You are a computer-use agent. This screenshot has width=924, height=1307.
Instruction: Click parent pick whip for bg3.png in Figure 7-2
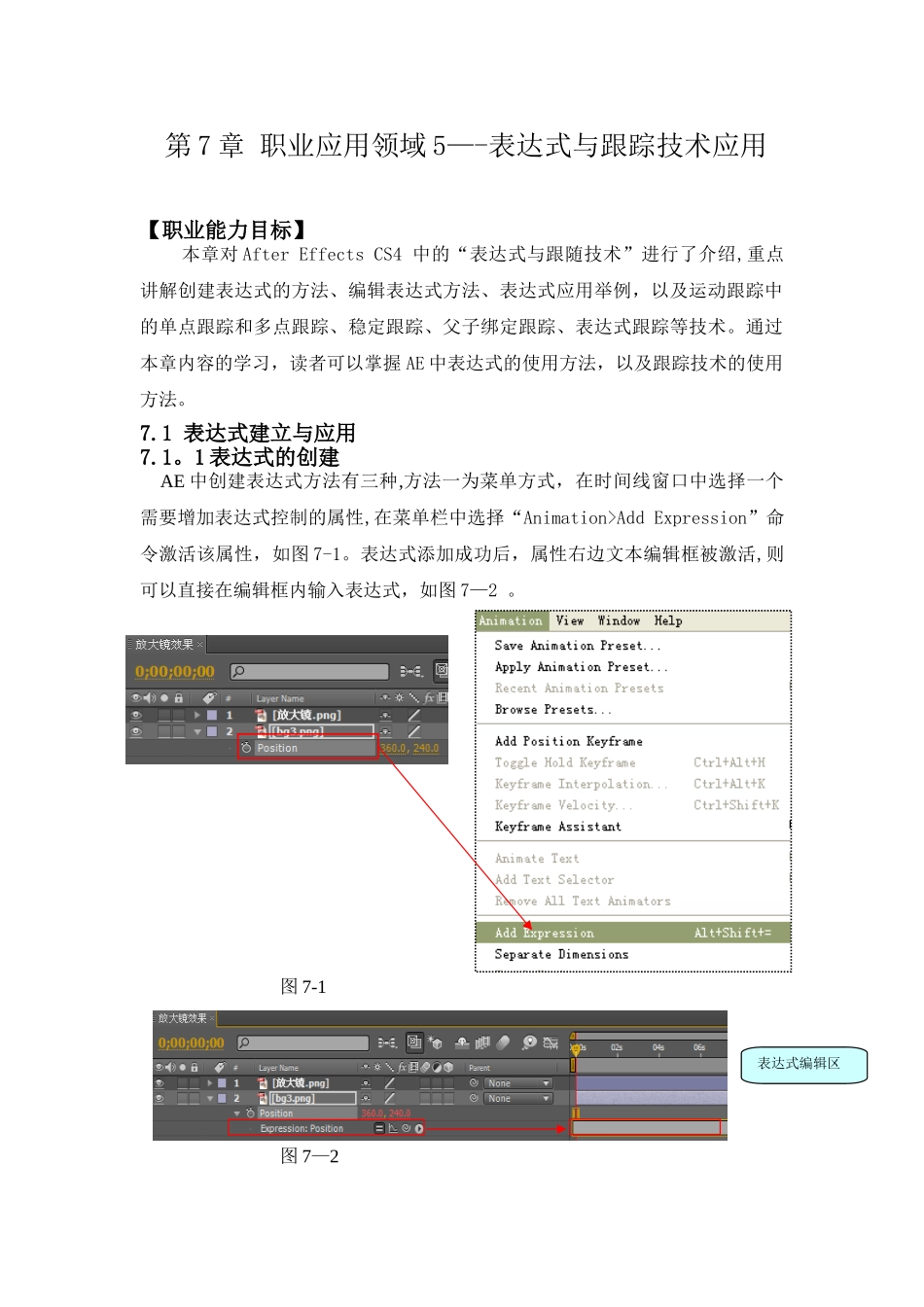coord(474,1099)
